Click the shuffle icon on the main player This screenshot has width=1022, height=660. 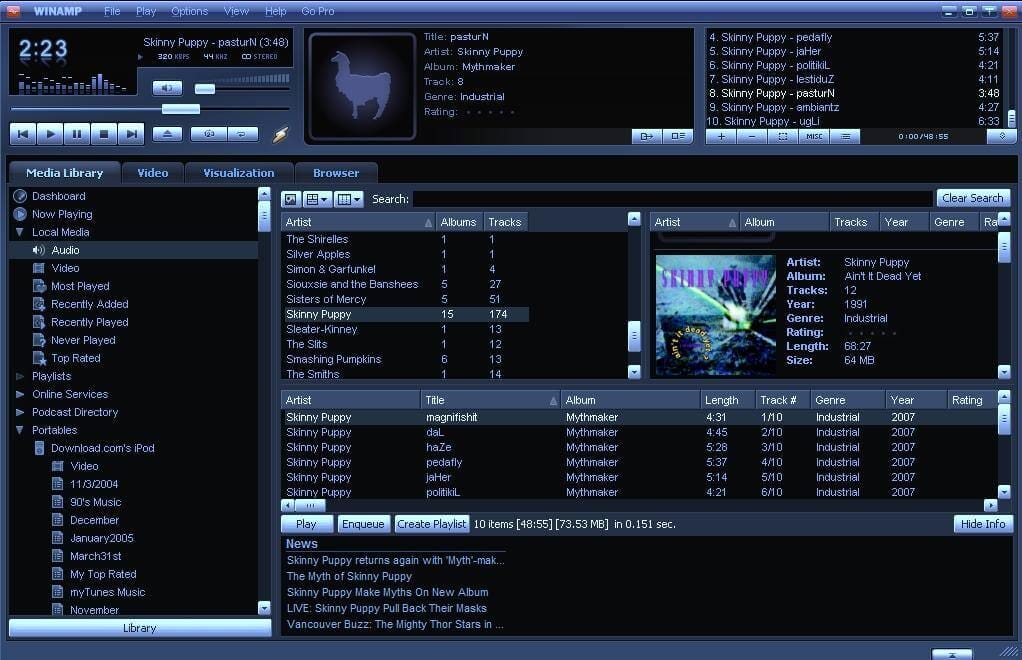pyautogui.click(x=209, y=132)
